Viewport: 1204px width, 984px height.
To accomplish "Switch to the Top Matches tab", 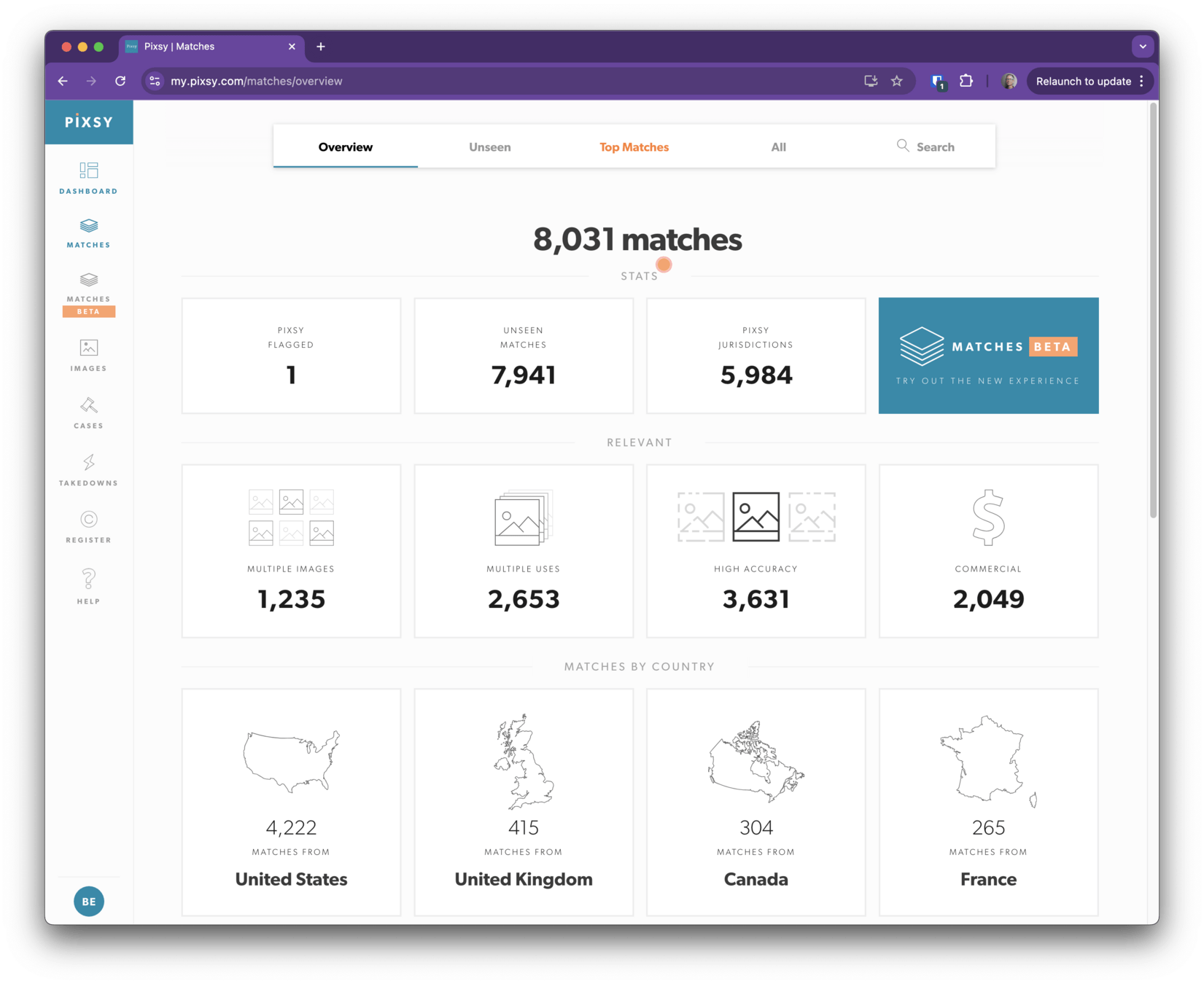I will click(634, 147).
